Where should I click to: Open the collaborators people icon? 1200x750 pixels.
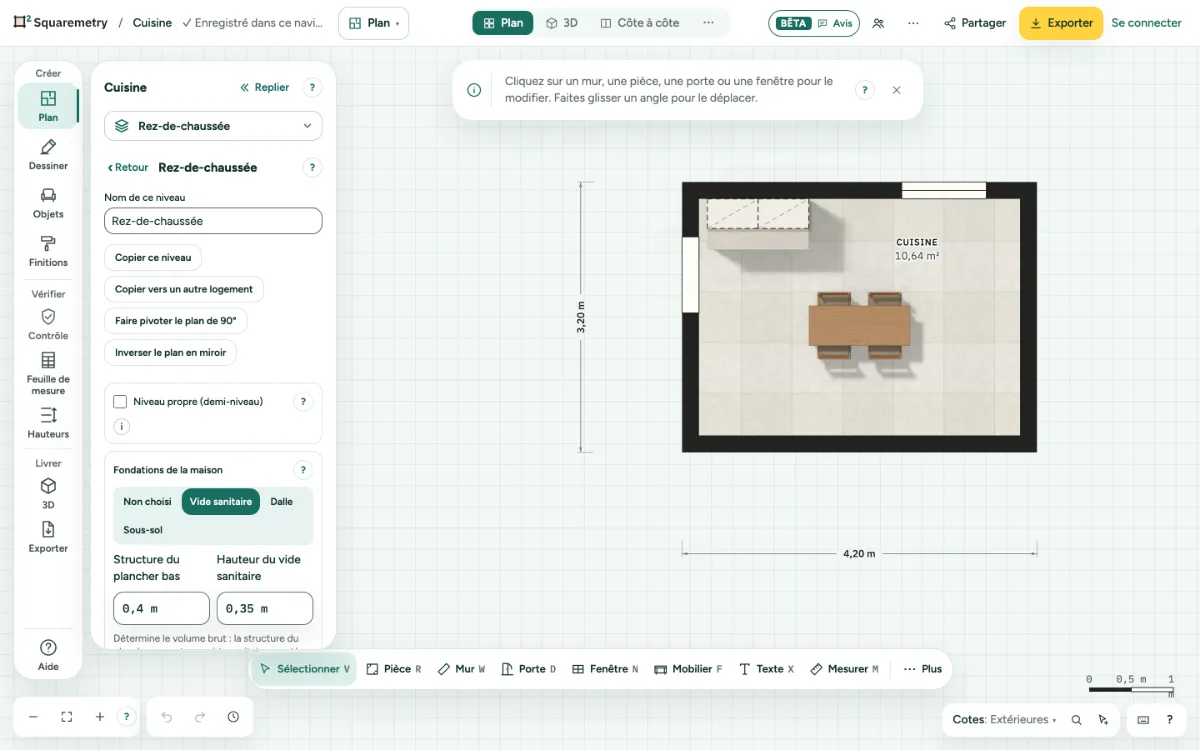(x=878, y=23)
